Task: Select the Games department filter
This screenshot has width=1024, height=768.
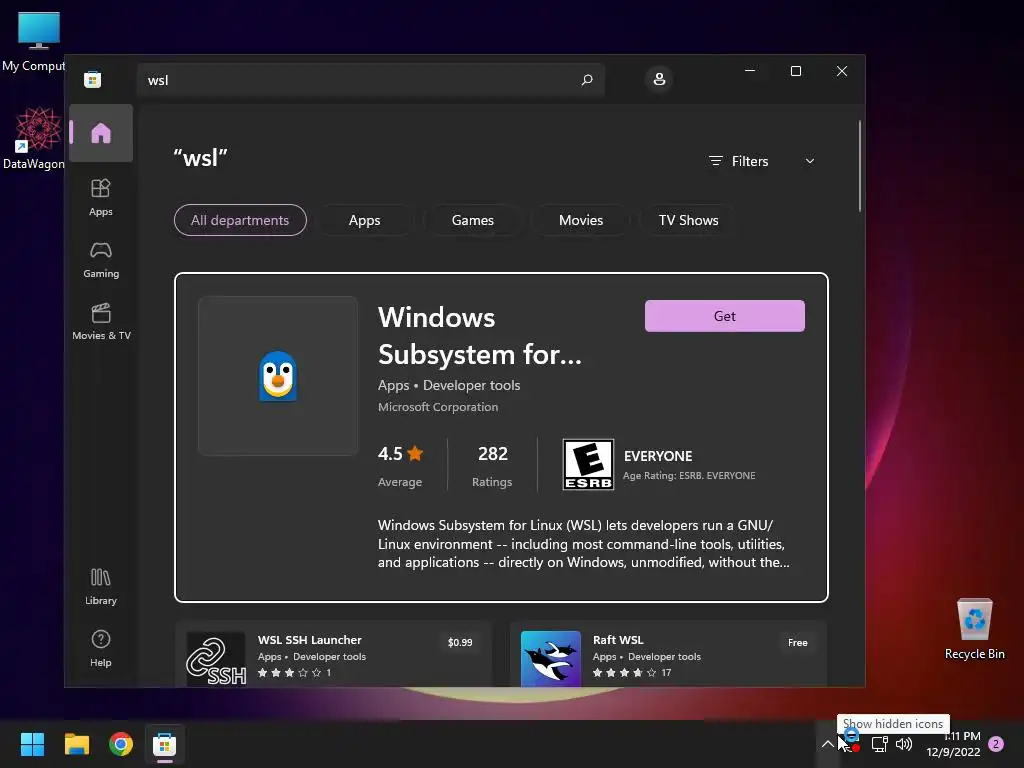Action: click(473, 220)
